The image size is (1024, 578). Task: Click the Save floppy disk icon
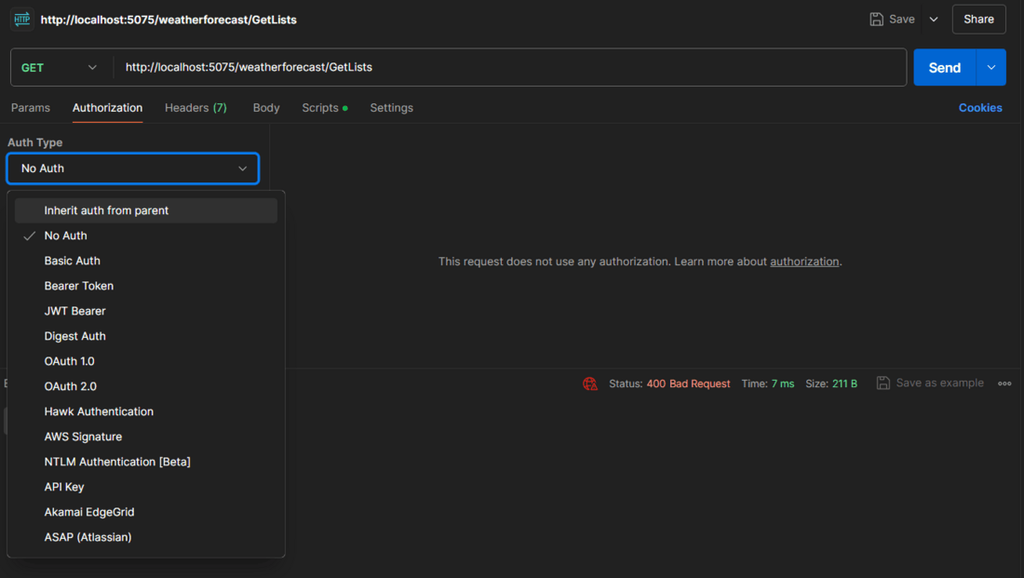click(x=877, y=19)
